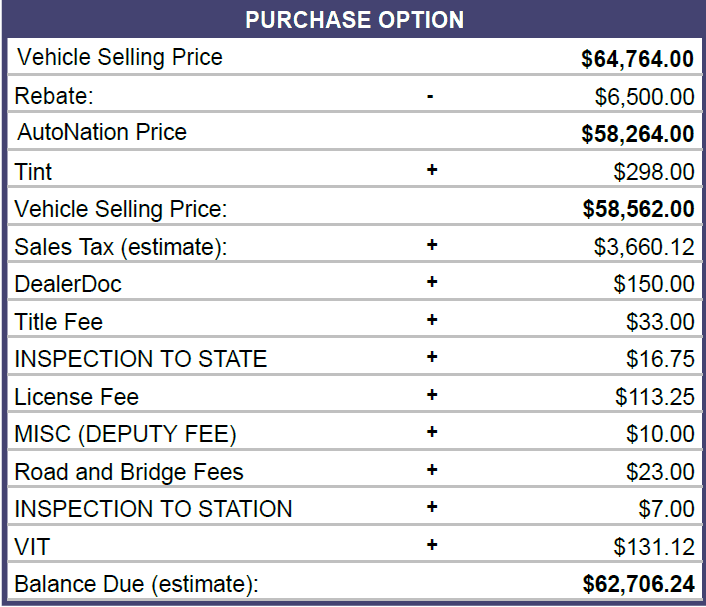Screen dimensions: 706x607
Task: Click the DealerDoc label
Action: (68, 284)
